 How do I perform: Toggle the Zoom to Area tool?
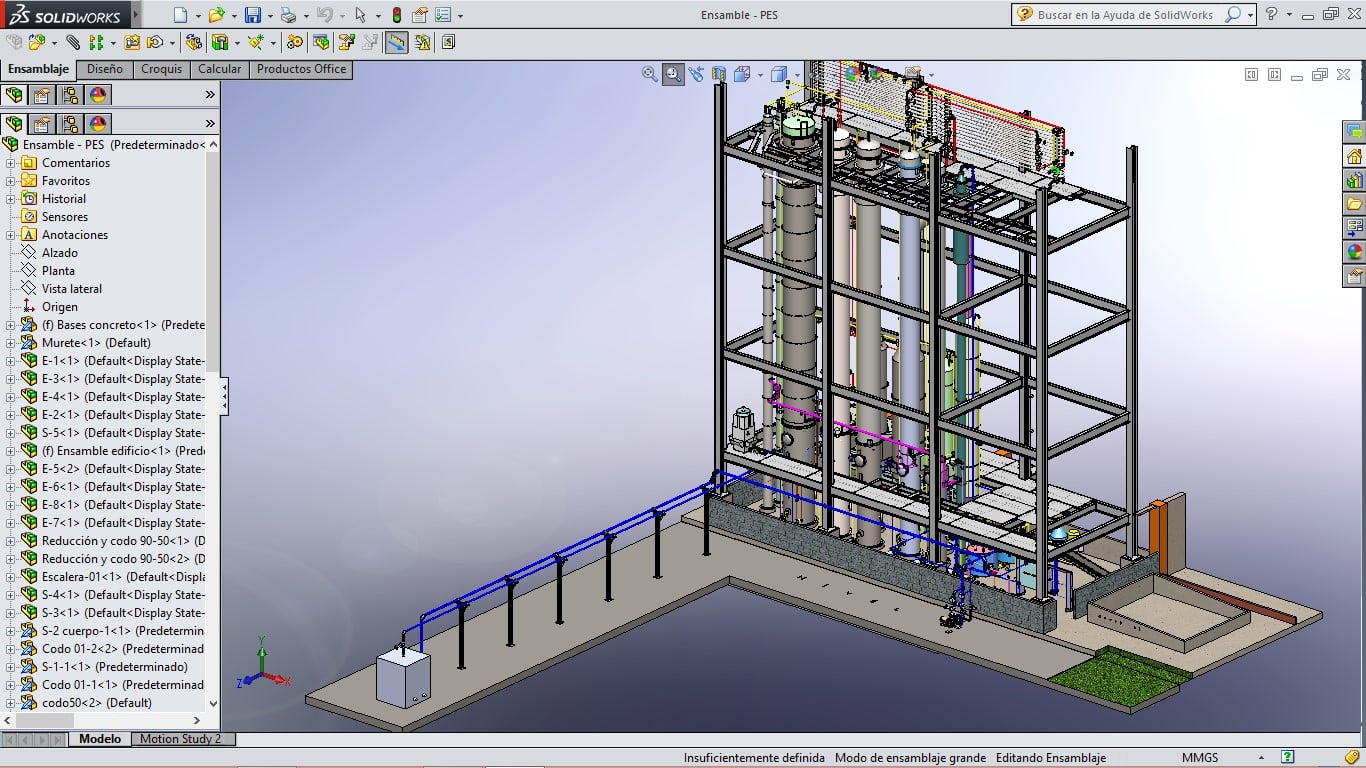click(673, 74)
